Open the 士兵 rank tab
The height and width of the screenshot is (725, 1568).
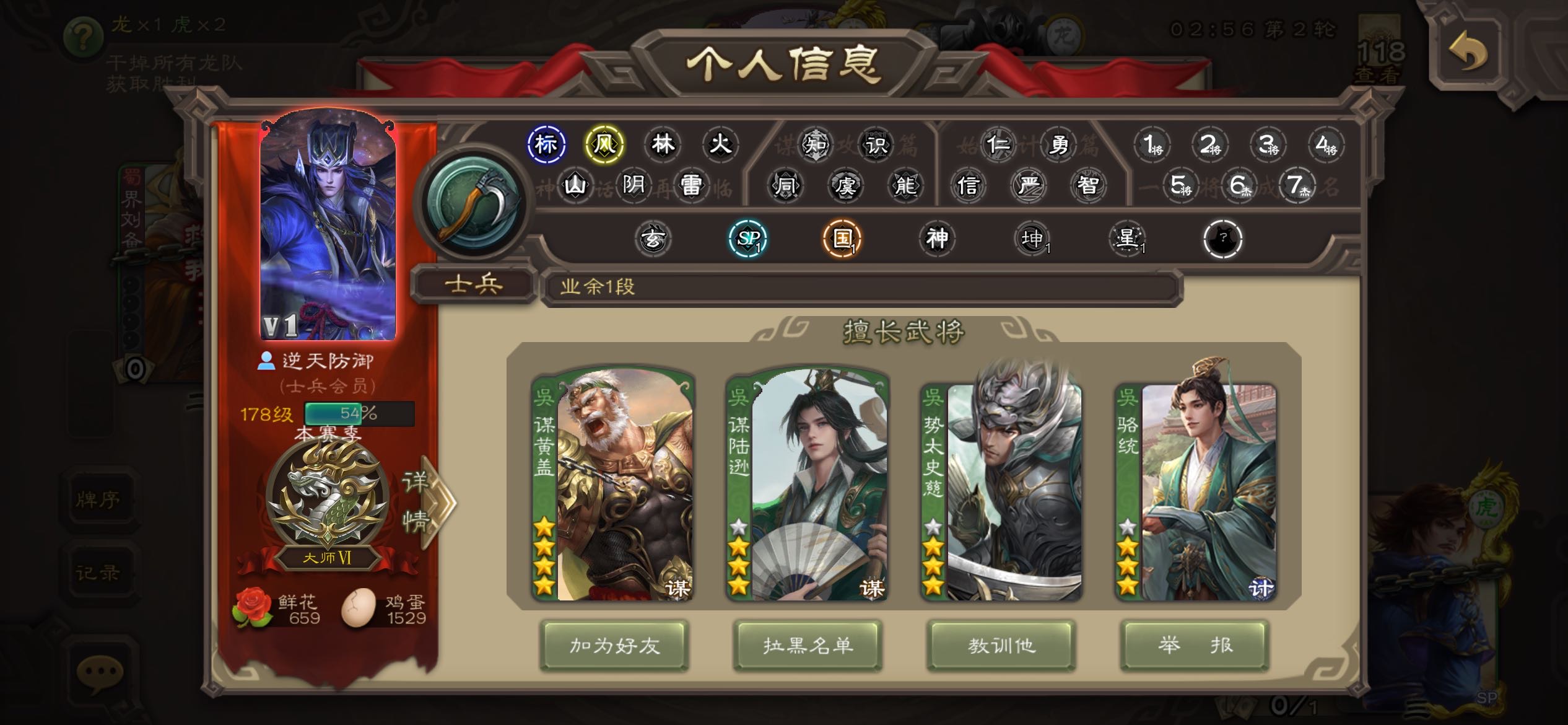tap(474, 284)
